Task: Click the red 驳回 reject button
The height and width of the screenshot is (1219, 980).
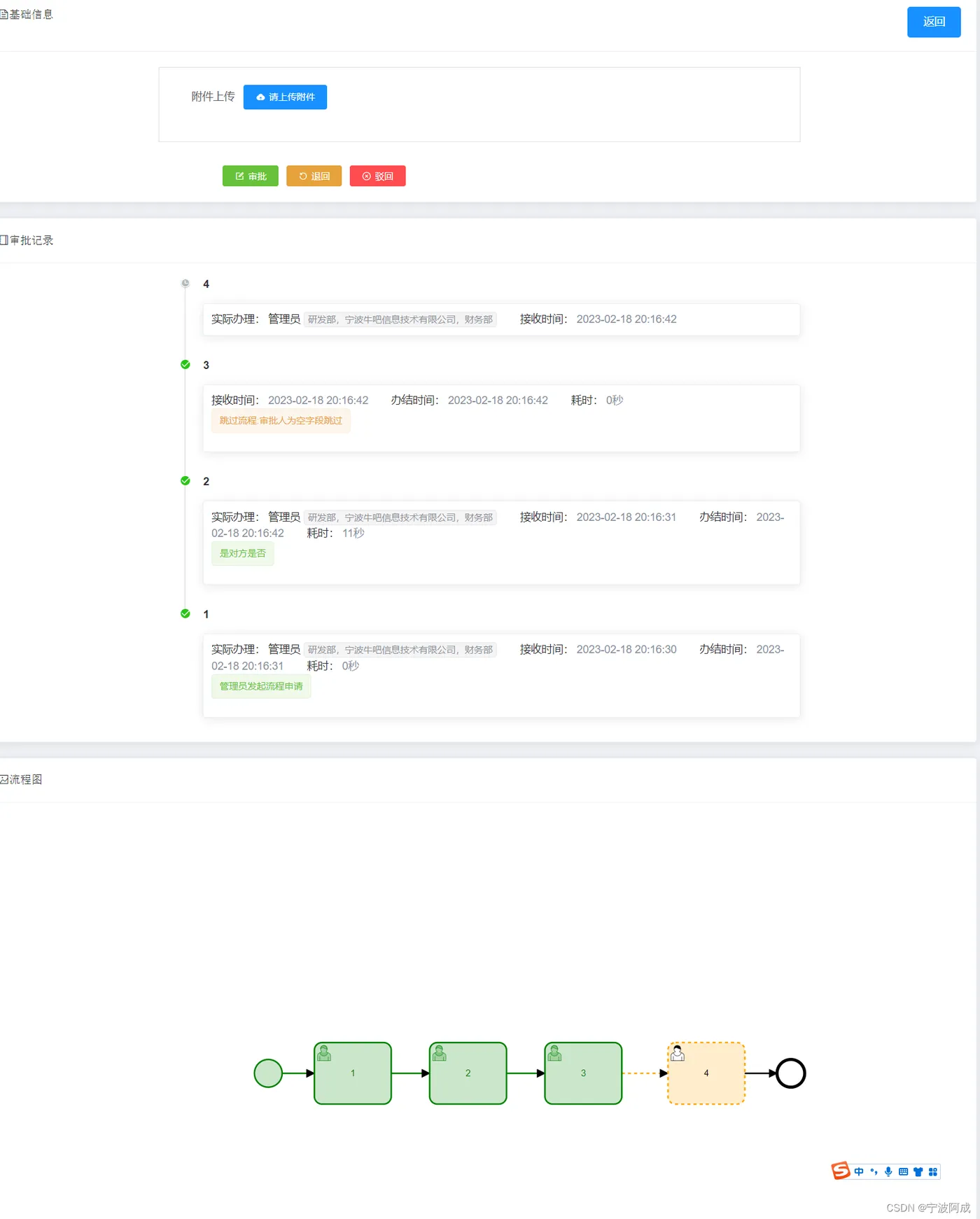Action: pos(377,176)
